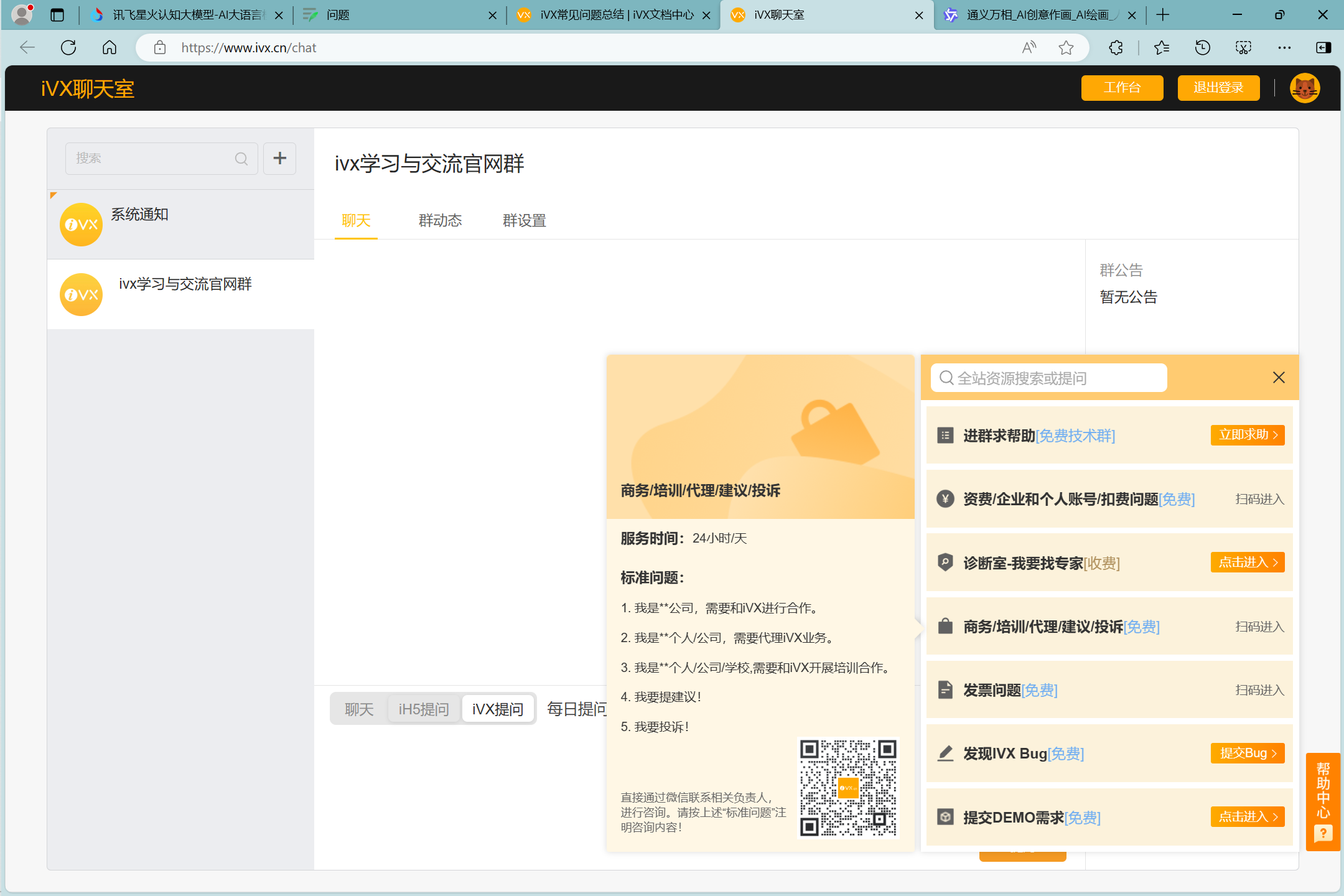Click the search magnifier icon in chat sidebar
The height and width of the screenshot is (896, 1344).
(241, 159)
